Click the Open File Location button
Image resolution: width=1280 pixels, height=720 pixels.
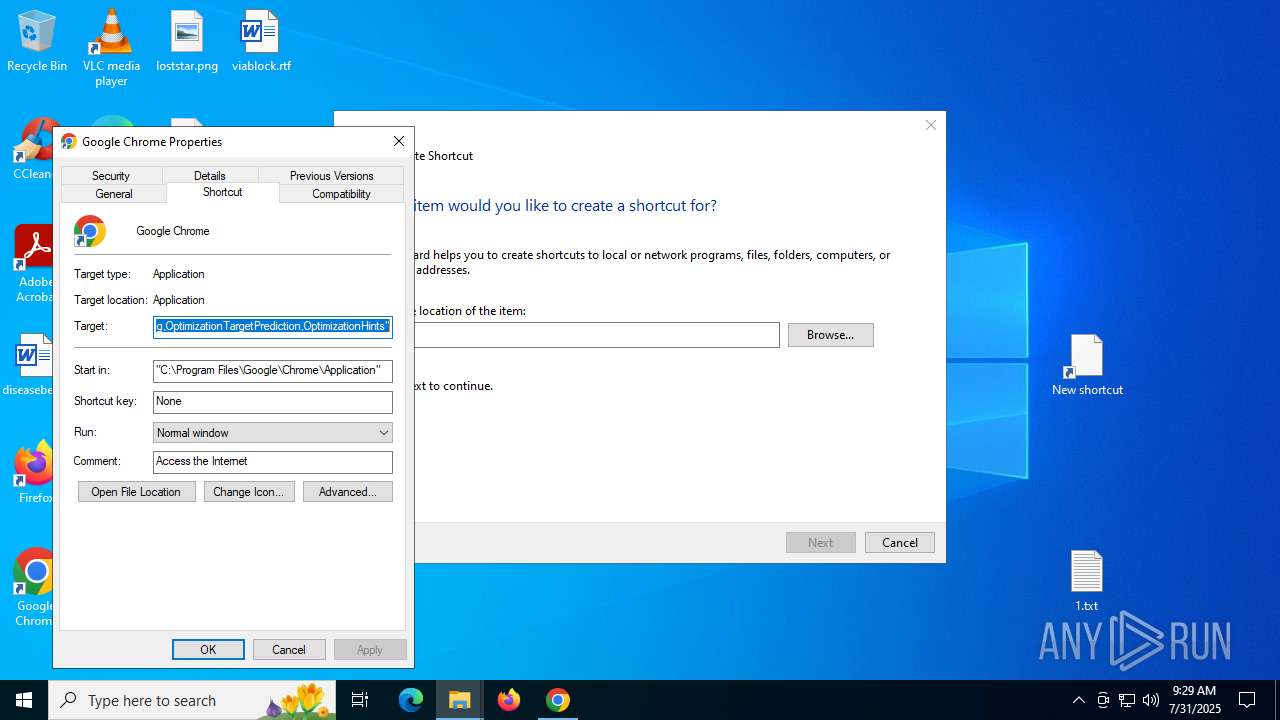click(x=136, y=491)
